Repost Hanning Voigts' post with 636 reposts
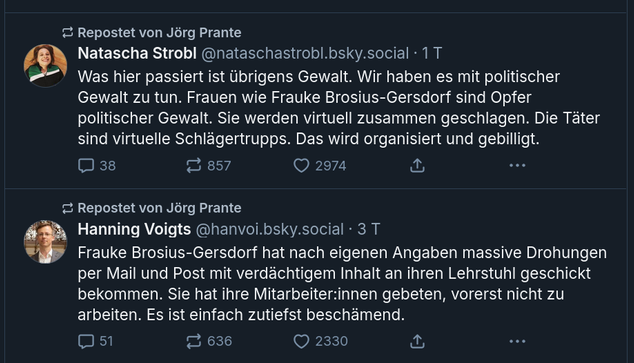This screenshot has height=363, width=634. pyautogui.click(x=209, y=341)
